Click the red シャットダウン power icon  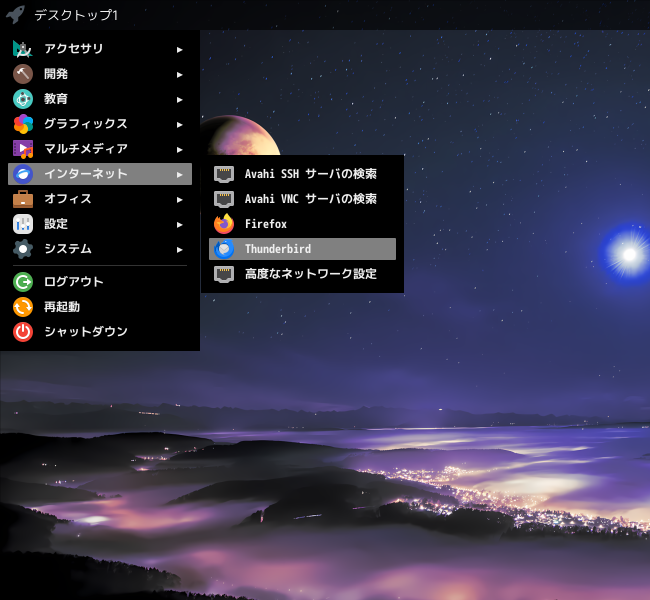click(23, 332)
